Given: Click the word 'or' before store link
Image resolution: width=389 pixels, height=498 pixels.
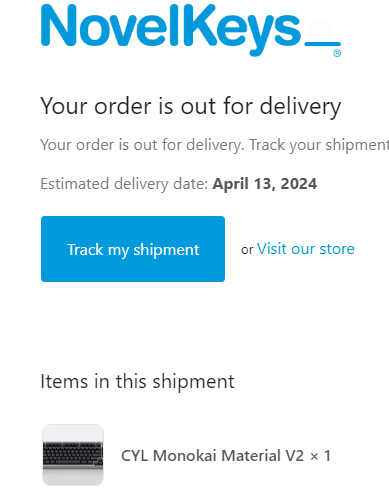Looking at the screenshot, I should pyautogui.click(x=247, y=250).
